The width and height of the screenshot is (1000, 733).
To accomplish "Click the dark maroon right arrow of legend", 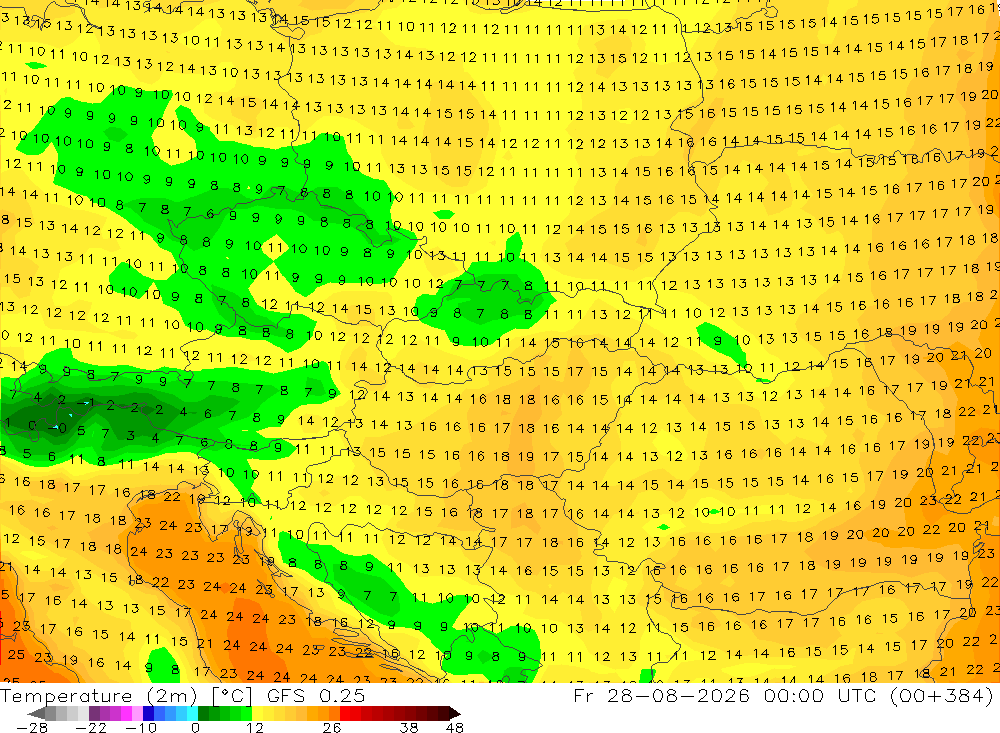I will click(x=455, y=714).
